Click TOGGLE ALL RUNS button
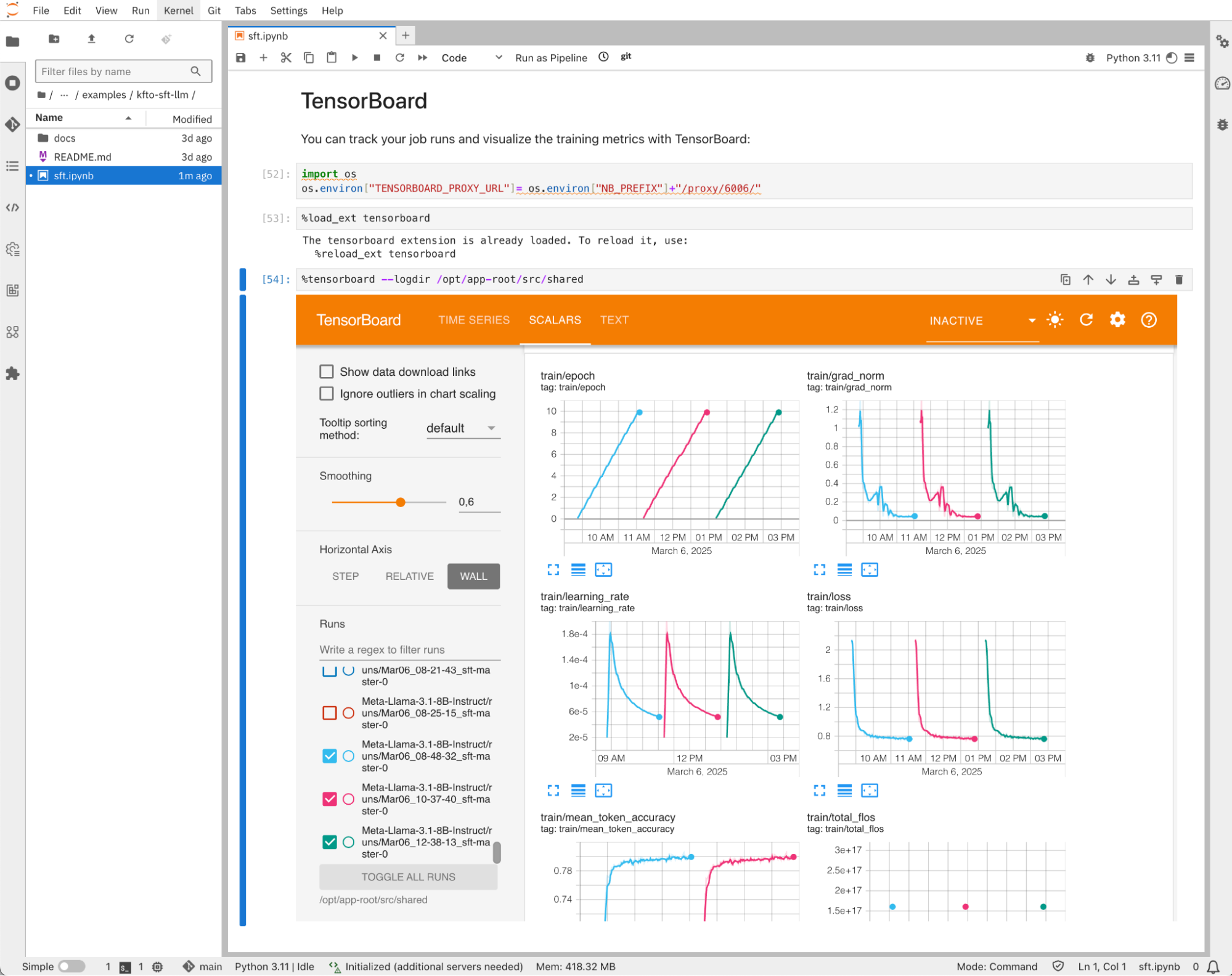This screenshot has height=976, width=1232. (408, 877)
